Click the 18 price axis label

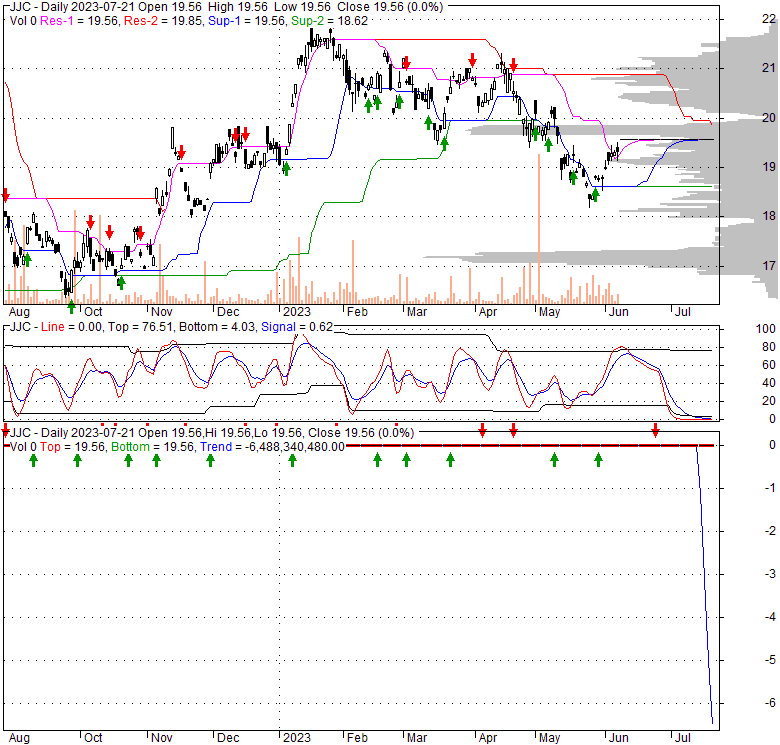pyautogui.click(x=769, y=215)
